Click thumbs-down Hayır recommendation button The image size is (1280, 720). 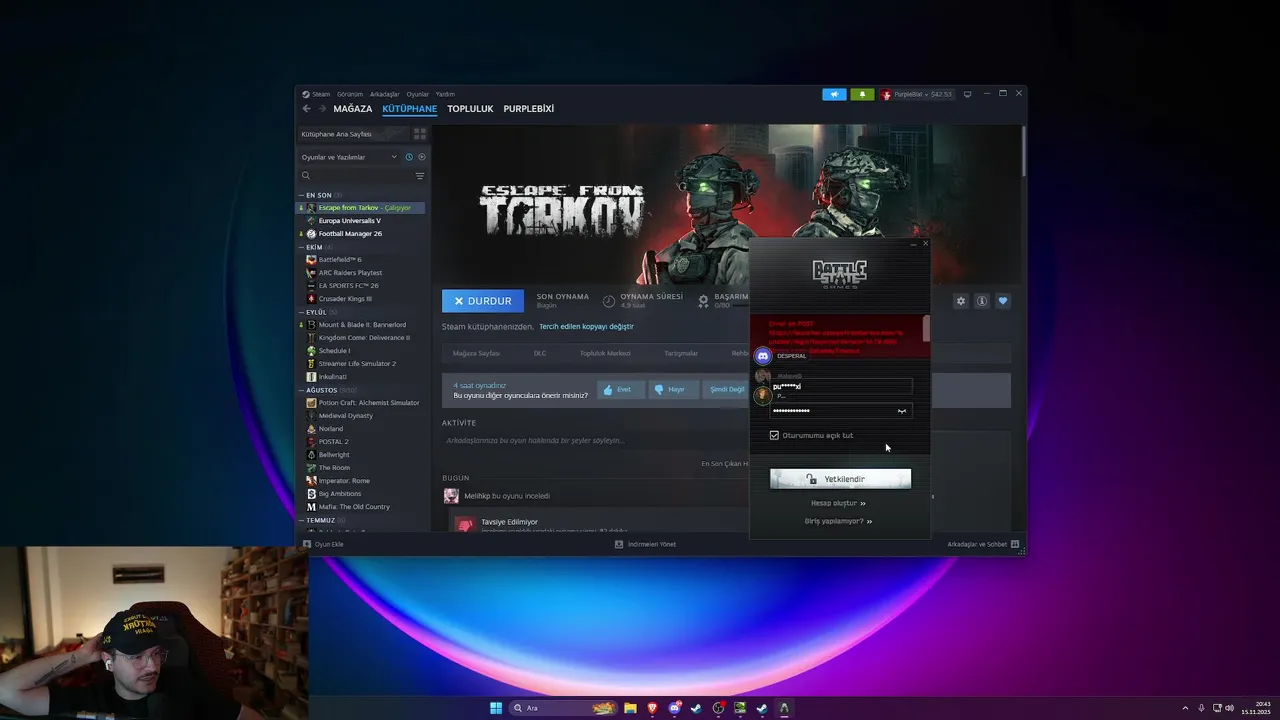(x=673, y=389)
